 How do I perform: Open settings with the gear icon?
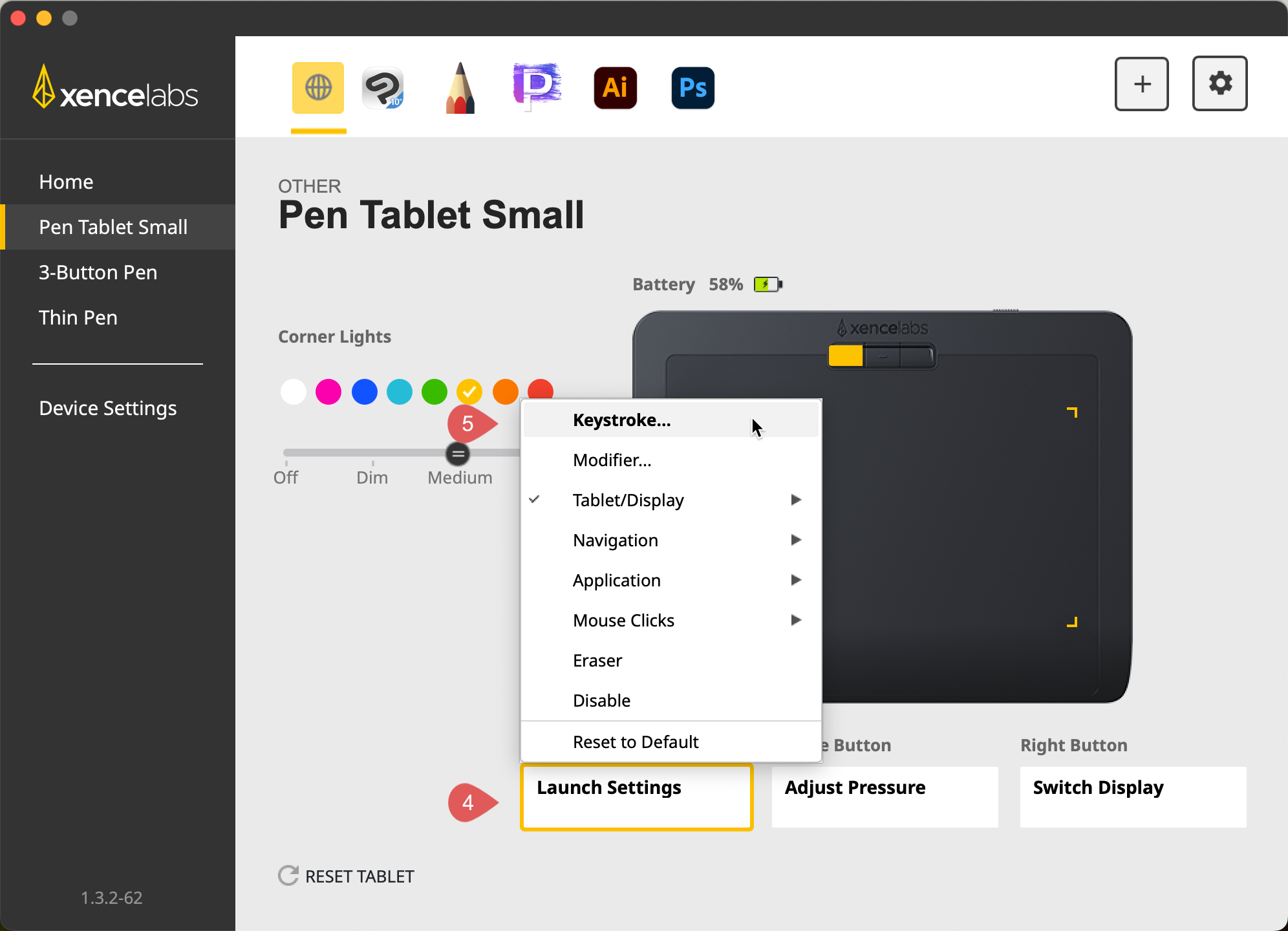click(x=1219, y=84)
